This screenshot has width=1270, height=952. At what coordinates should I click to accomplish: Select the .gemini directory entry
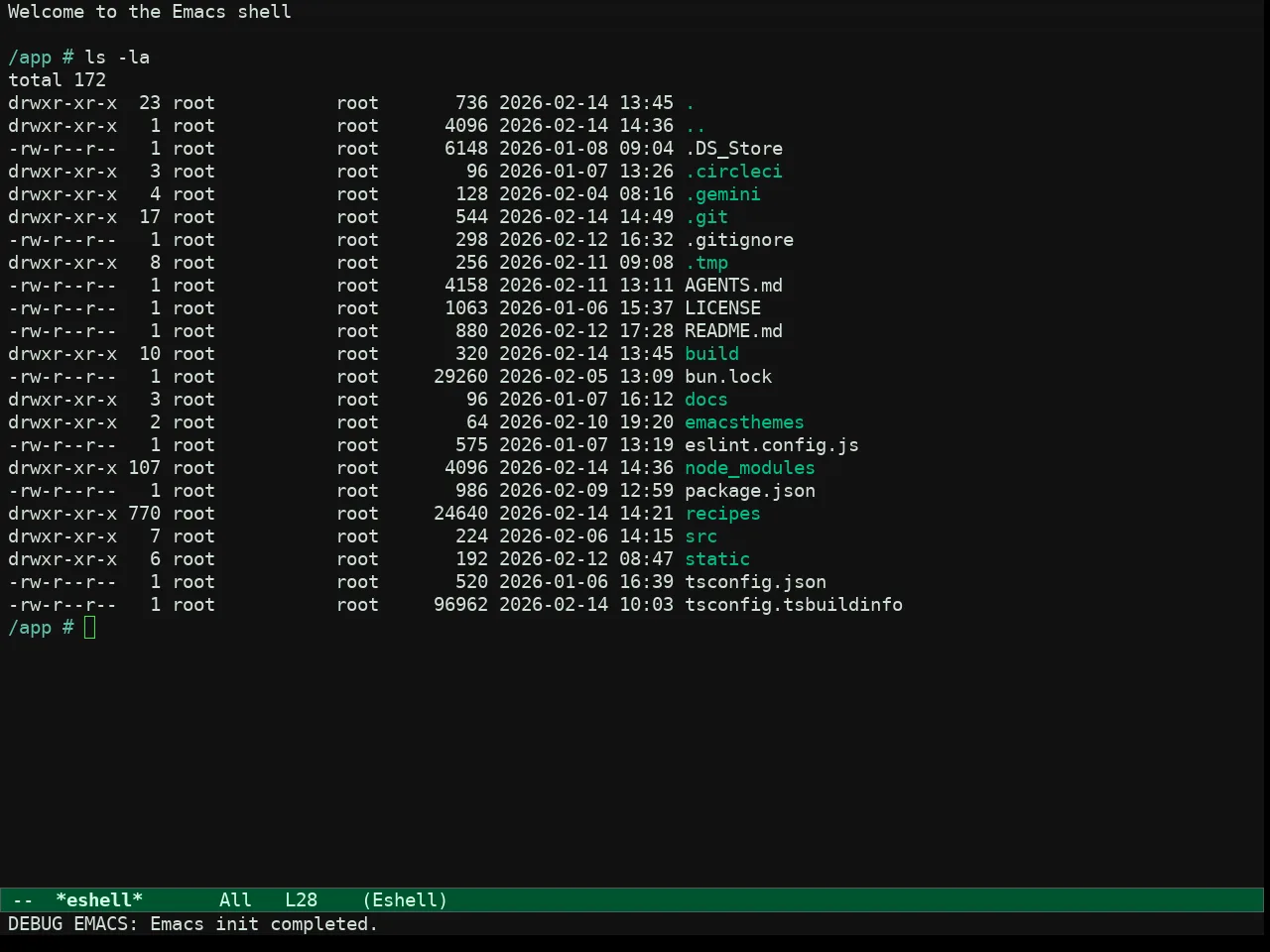pyautogui.click(x=722, y=194)
